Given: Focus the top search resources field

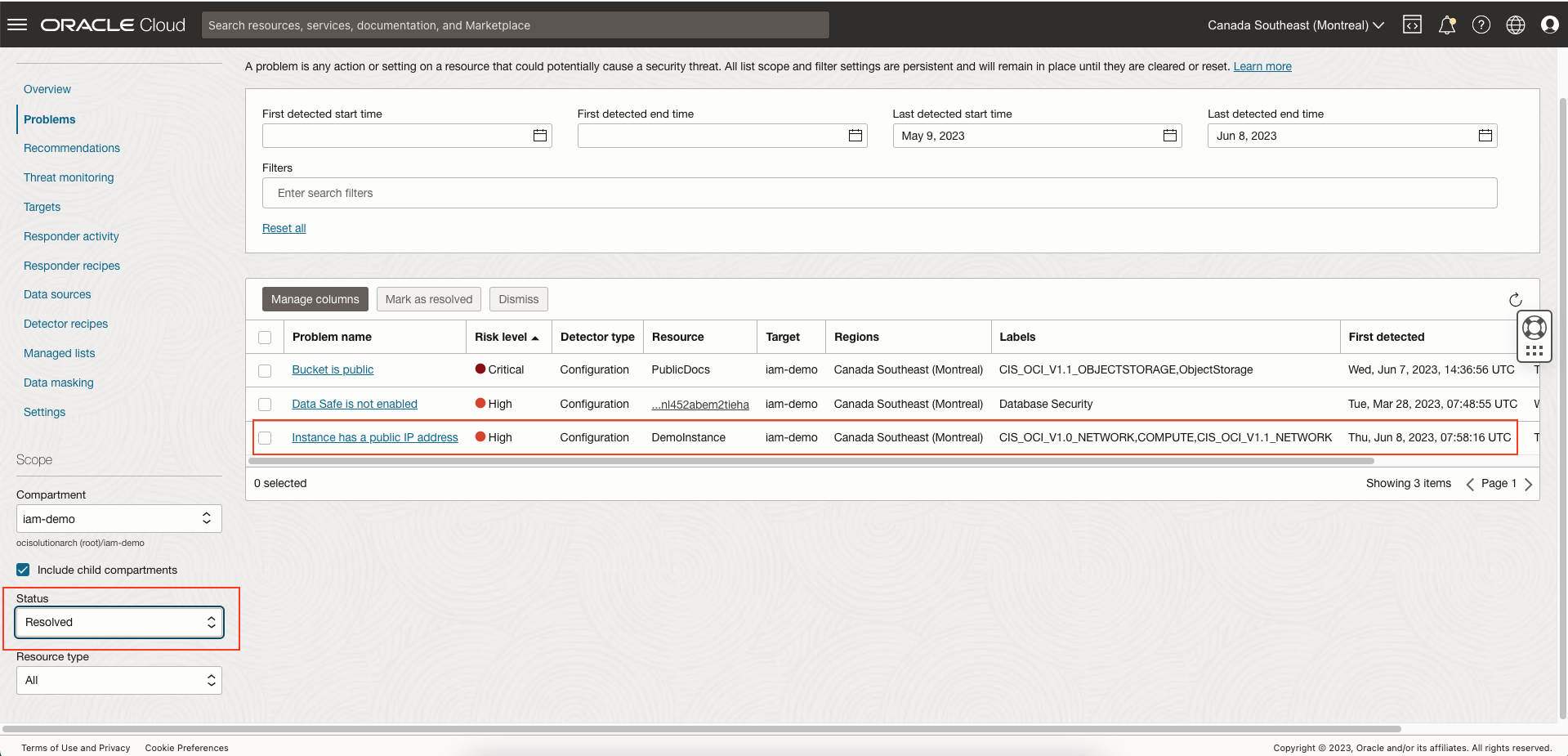Looking at the screenshot, I should (516, 25).
